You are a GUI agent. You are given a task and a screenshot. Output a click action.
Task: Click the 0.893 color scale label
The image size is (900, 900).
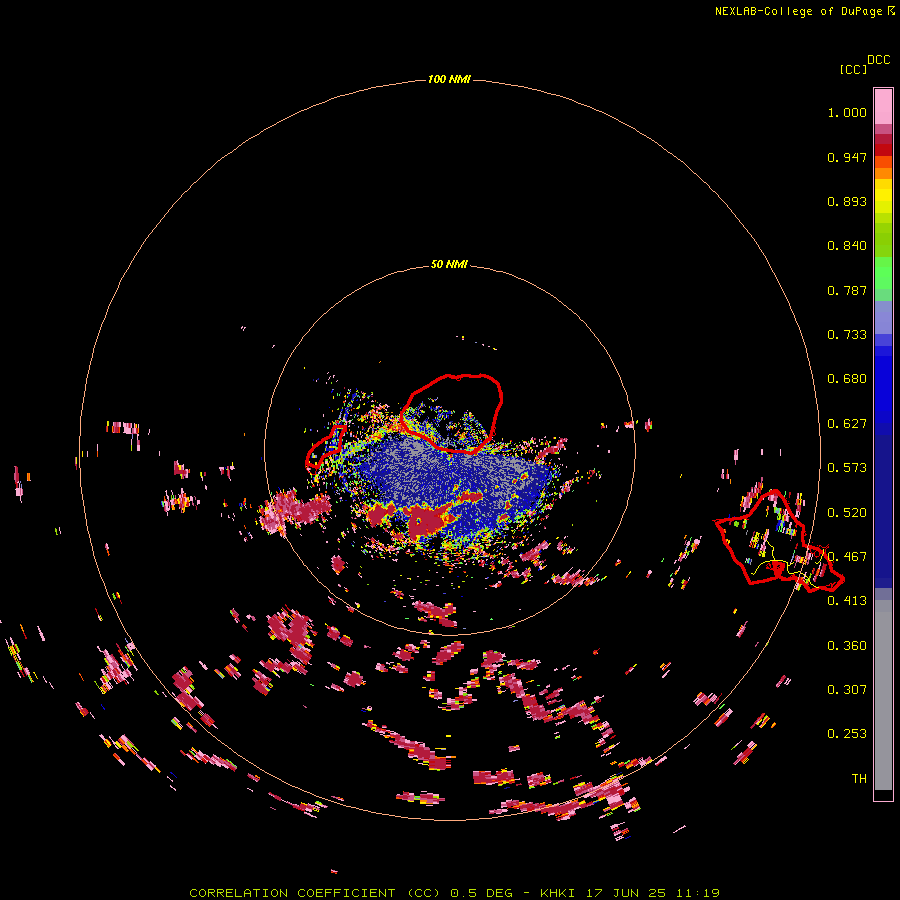point(847,201)
